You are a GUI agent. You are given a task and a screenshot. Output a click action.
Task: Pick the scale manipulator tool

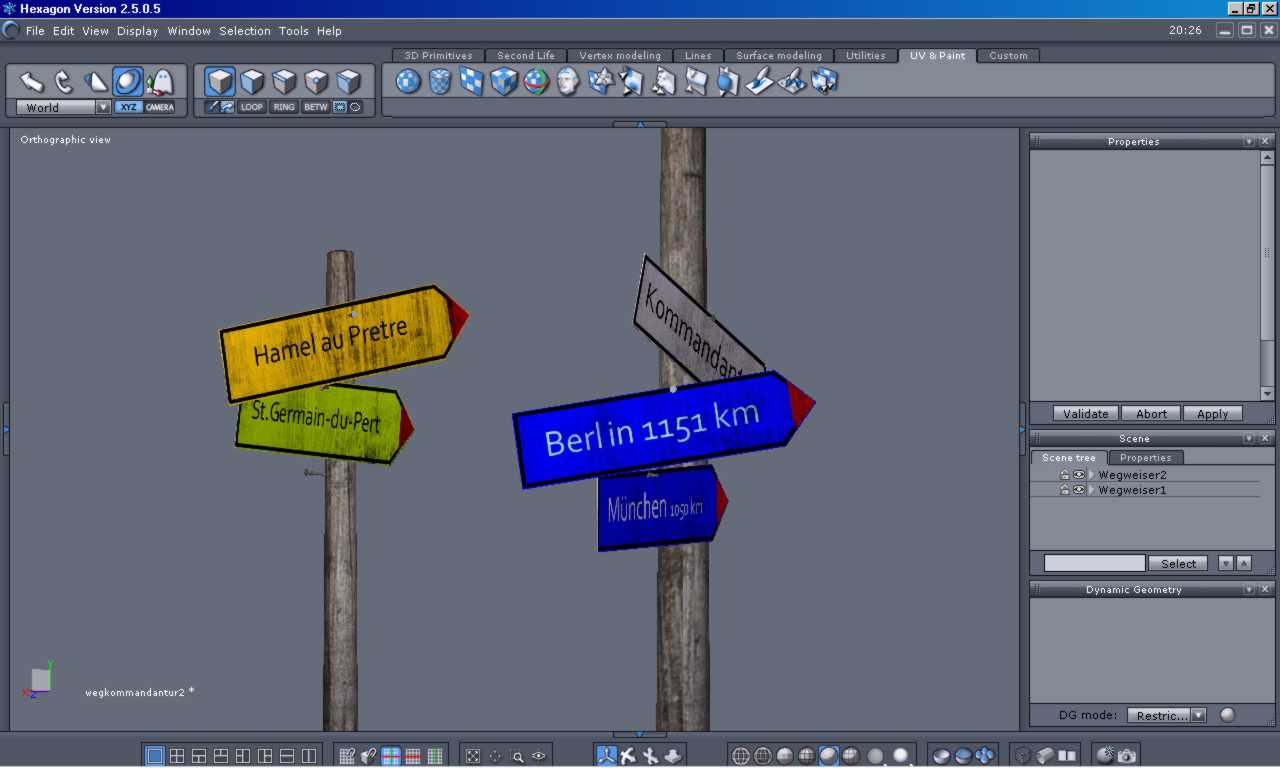tap(96, 81)
